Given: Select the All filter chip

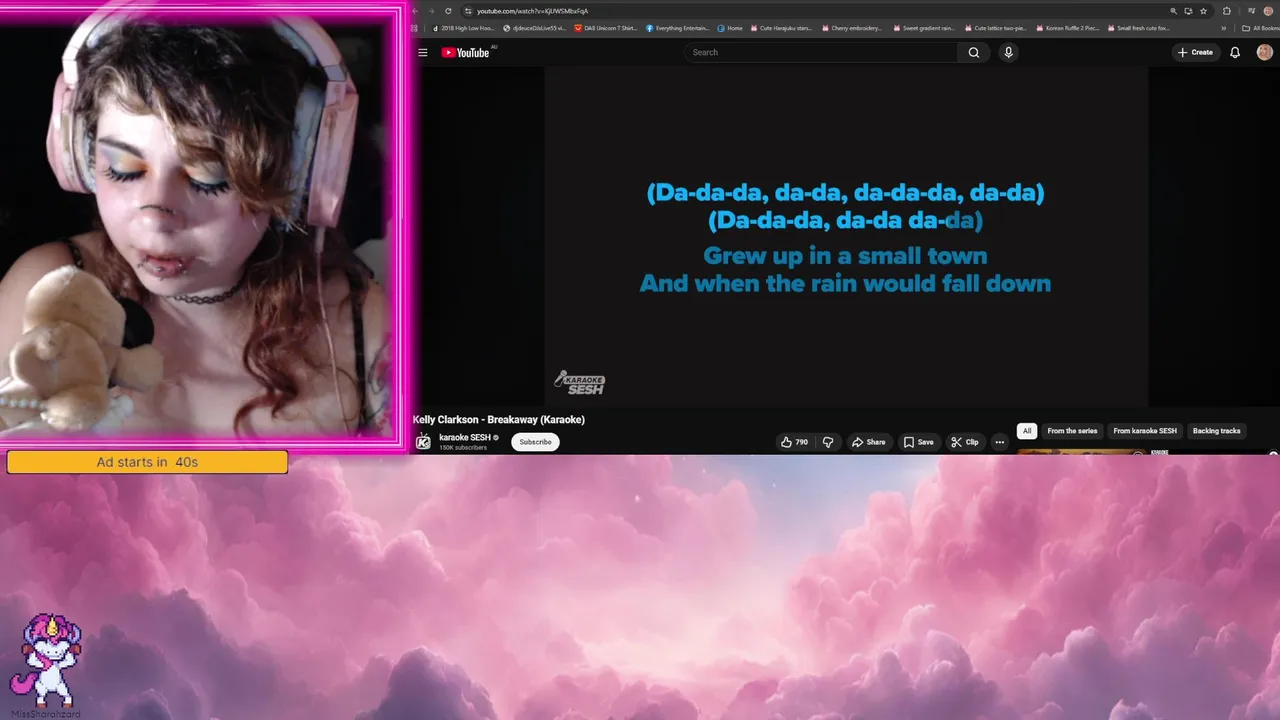Looking at the screenshot, I should 1026,431.
